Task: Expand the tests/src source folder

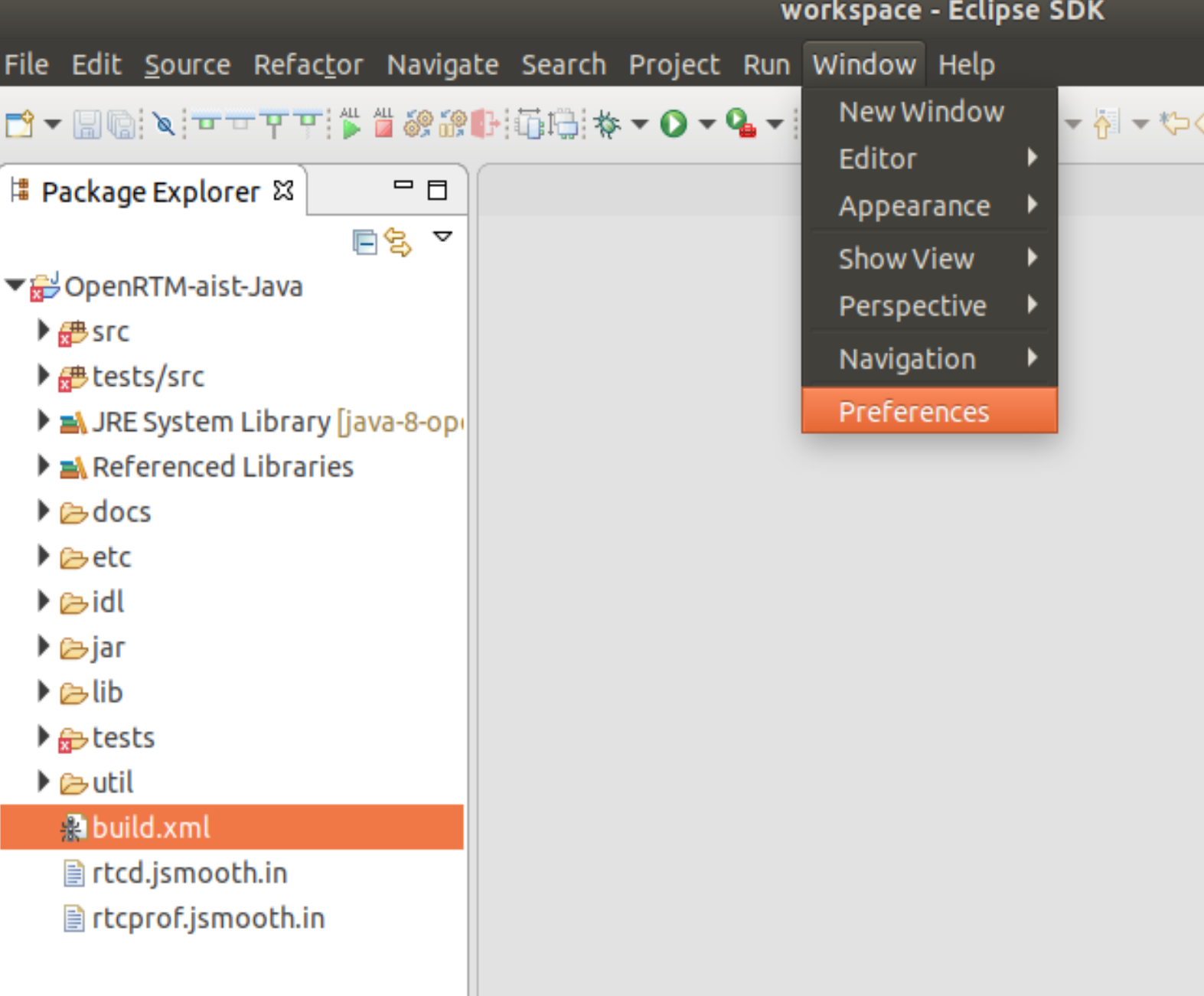Action: tap(44, 376)
